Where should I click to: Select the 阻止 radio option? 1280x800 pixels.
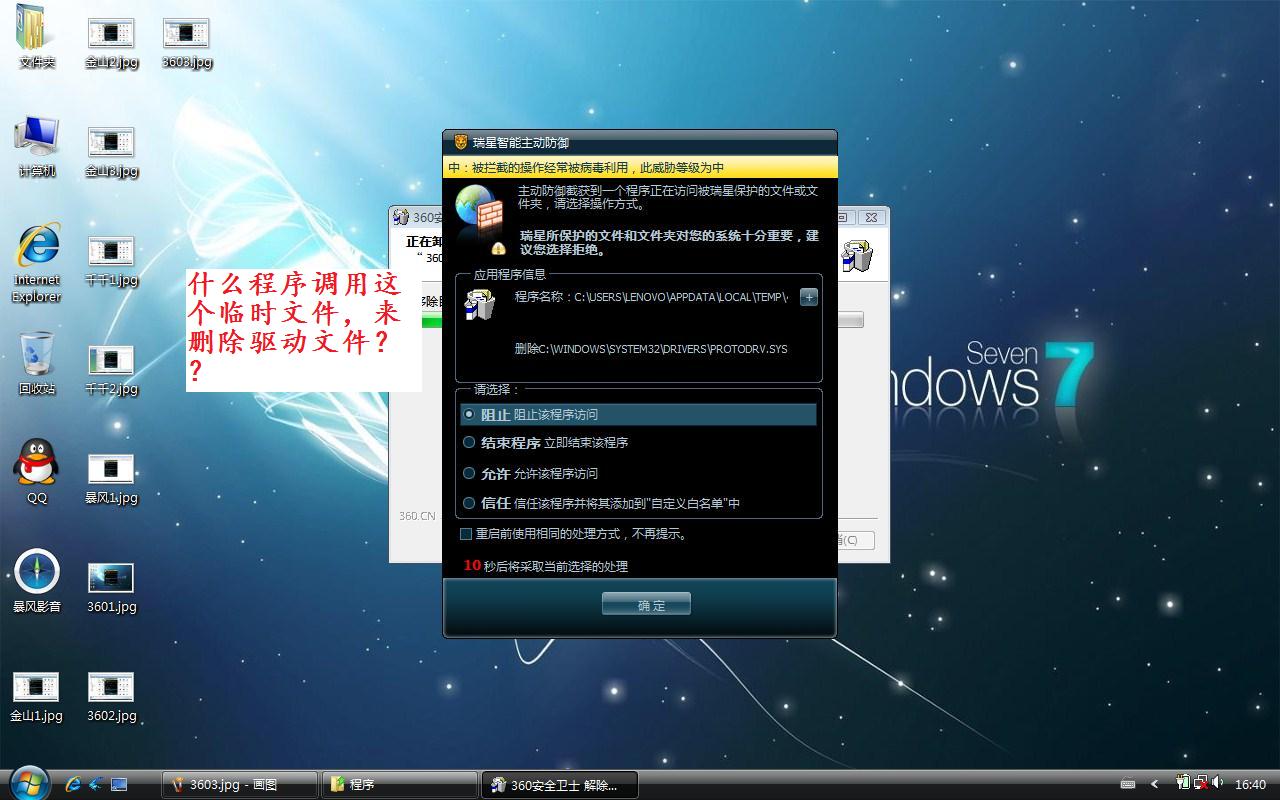point(469,414)
